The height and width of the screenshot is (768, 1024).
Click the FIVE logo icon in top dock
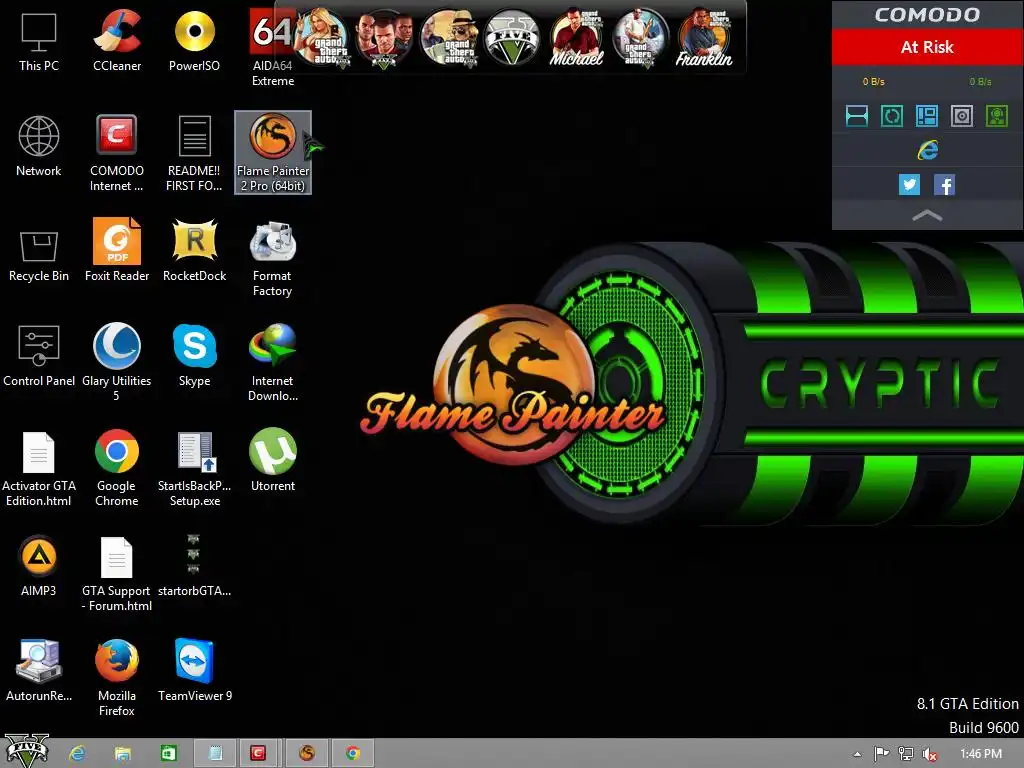click(x=512, y=37)
